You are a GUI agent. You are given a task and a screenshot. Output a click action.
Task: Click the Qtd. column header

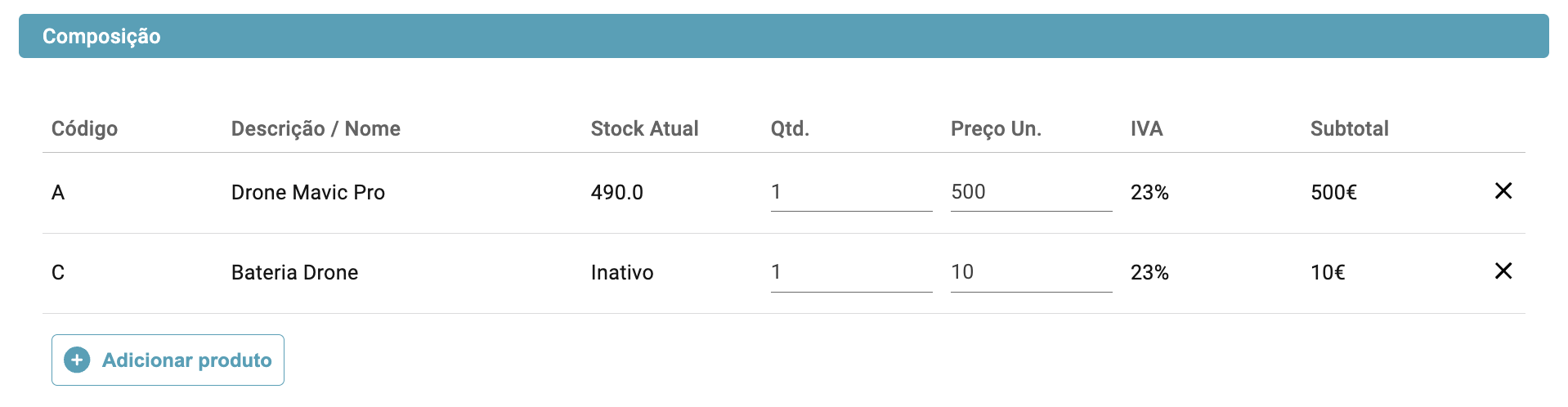click(790, 128)
